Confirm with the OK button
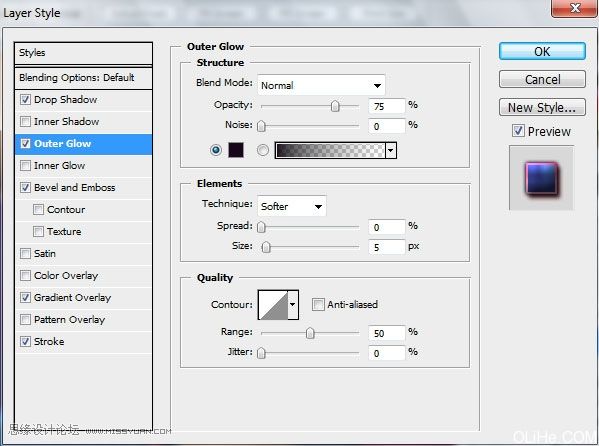Image resolution: width=599 pixels, height=446 pixels. coord(542,51)
